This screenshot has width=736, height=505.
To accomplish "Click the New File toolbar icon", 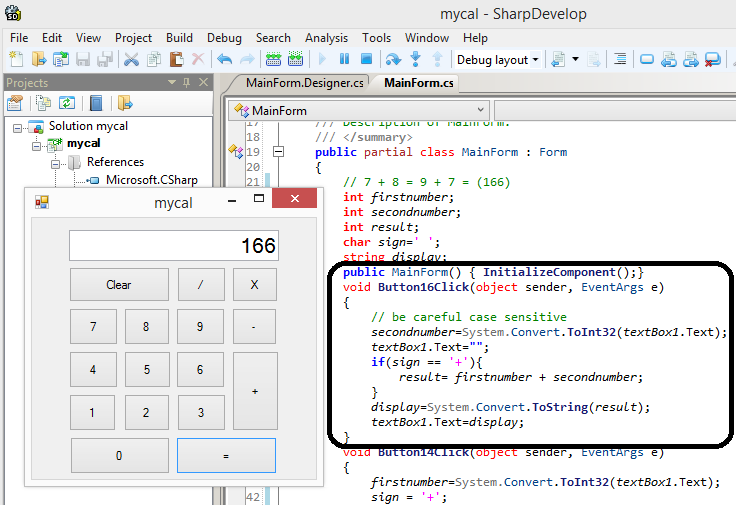I will pyautogui.click(x=16, y=60).
